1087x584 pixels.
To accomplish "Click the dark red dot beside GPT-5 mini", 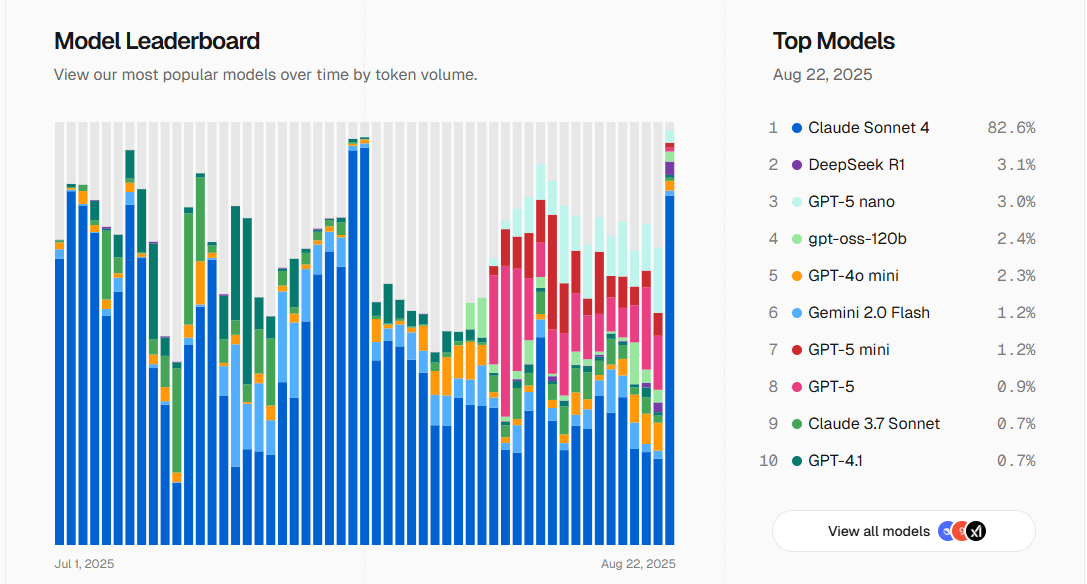I will click(x=797, y=350).
